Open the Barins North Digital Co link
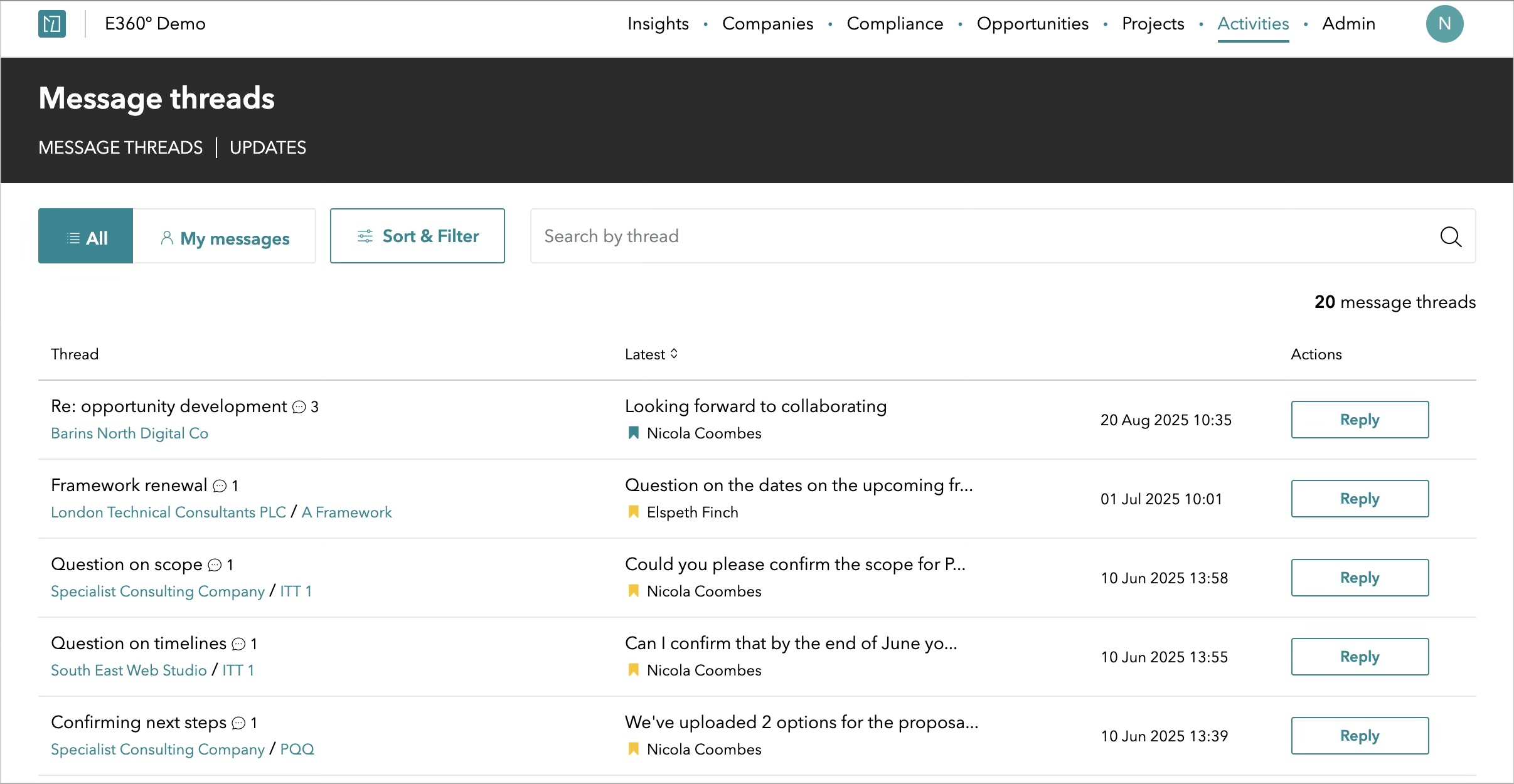Screen dimensions: 1514x784 pyautogui.click(x=129, y=433)
